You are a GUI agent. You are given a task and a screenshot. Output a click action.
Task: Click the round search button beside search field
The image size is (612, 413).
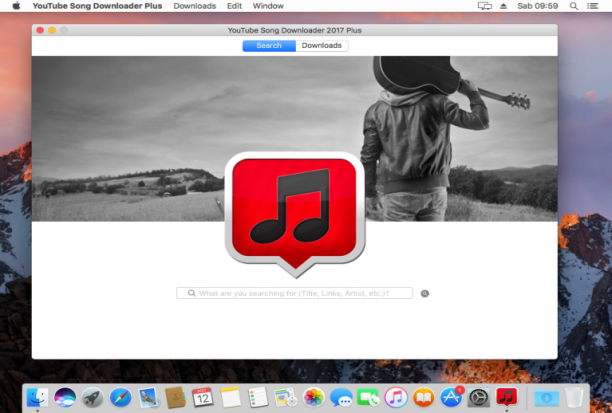[x=425, y=294]
